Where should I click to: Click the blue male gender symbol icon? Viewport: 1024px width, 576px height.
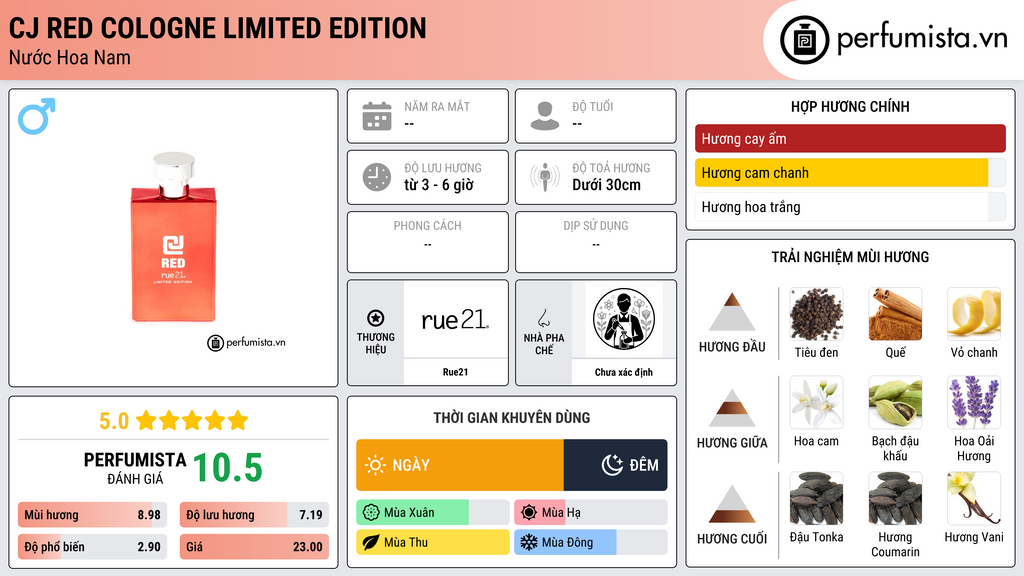click(x=37, y=116)
